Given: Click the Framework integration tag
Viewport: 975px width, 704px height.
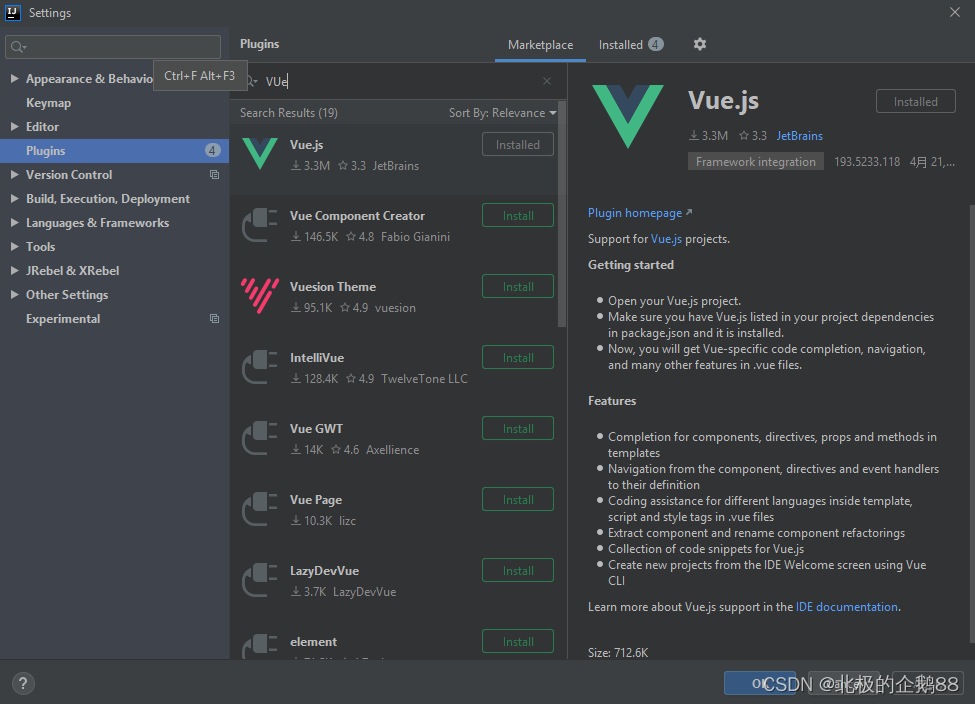Looking at the screenshot, I should click(x=756, y=162).
